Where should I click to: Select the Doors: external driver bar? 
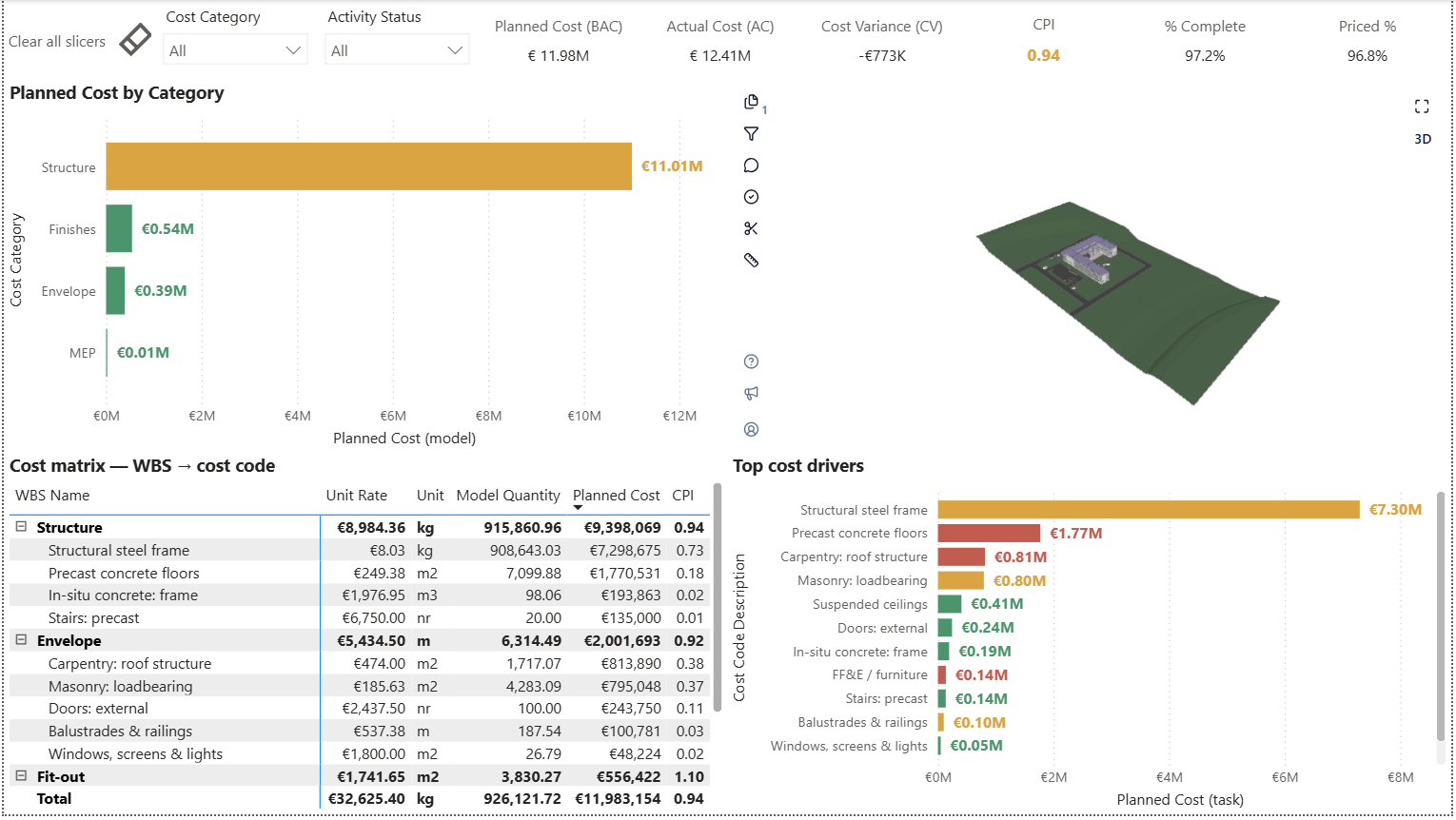click(945, 628)
